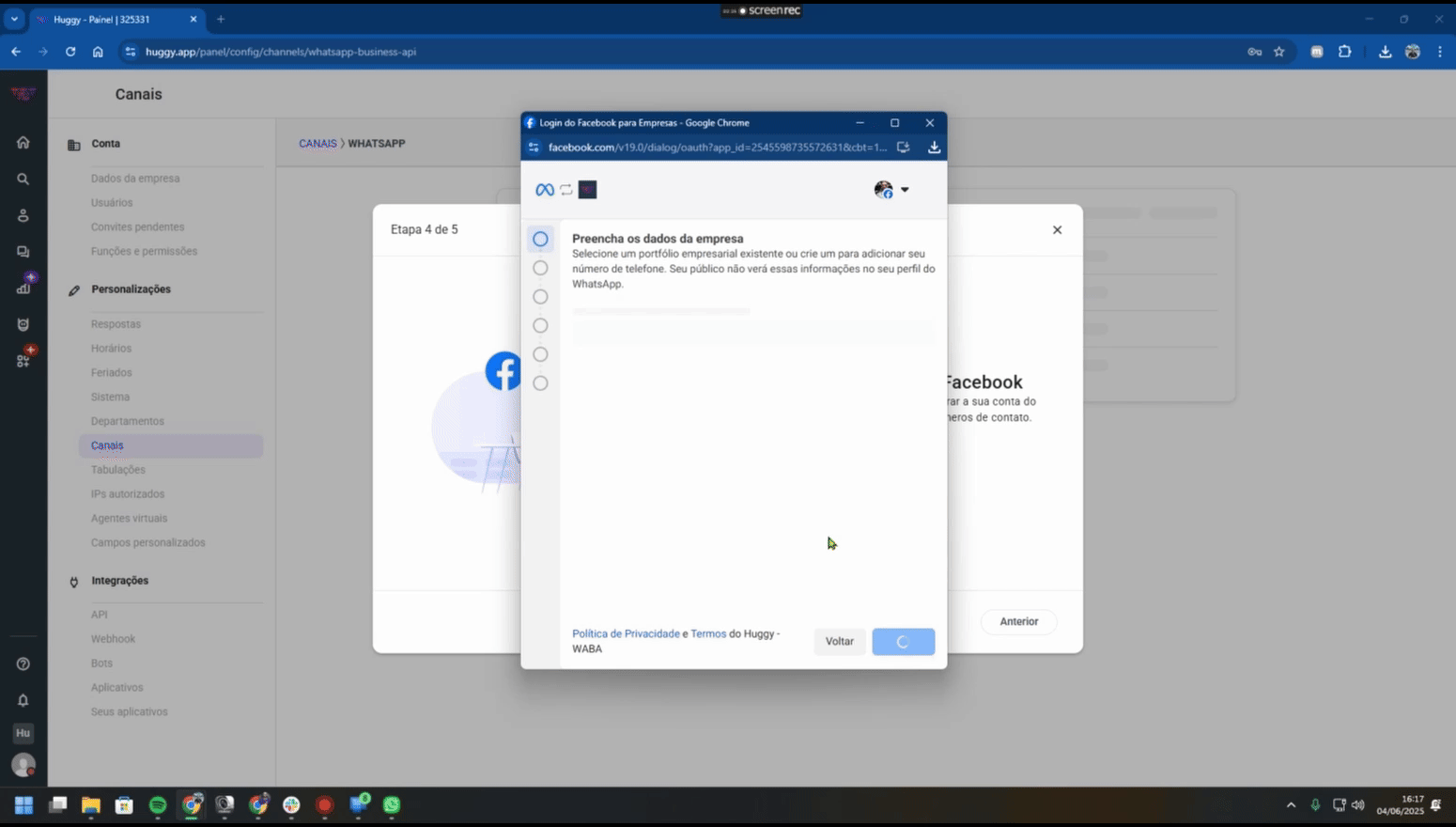This screenshot has height=827, width=1456.
Task: Open Convites pendentes settings
Action: [137, 227]
